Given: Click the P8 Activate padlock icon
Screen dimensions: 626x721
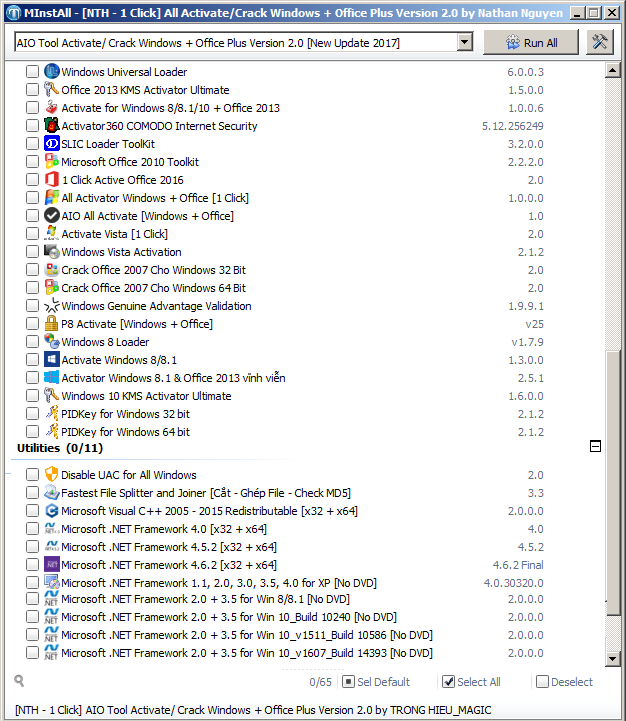Looking at the screenshot, I should coord(52,324).
